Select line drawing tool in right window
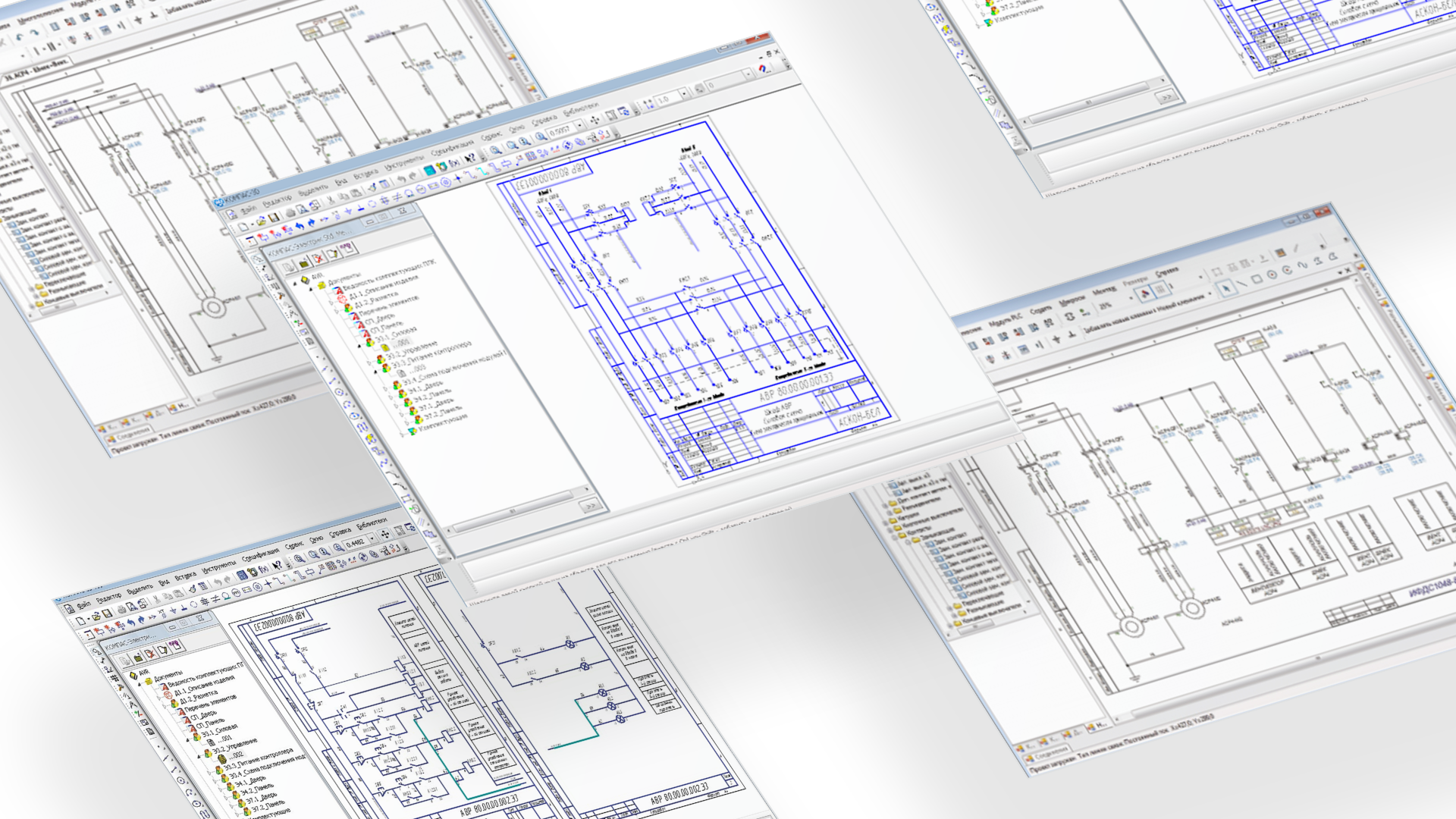Viewport: 1456px width, 819px height. pyautogui.click(x=1241, y=283)
